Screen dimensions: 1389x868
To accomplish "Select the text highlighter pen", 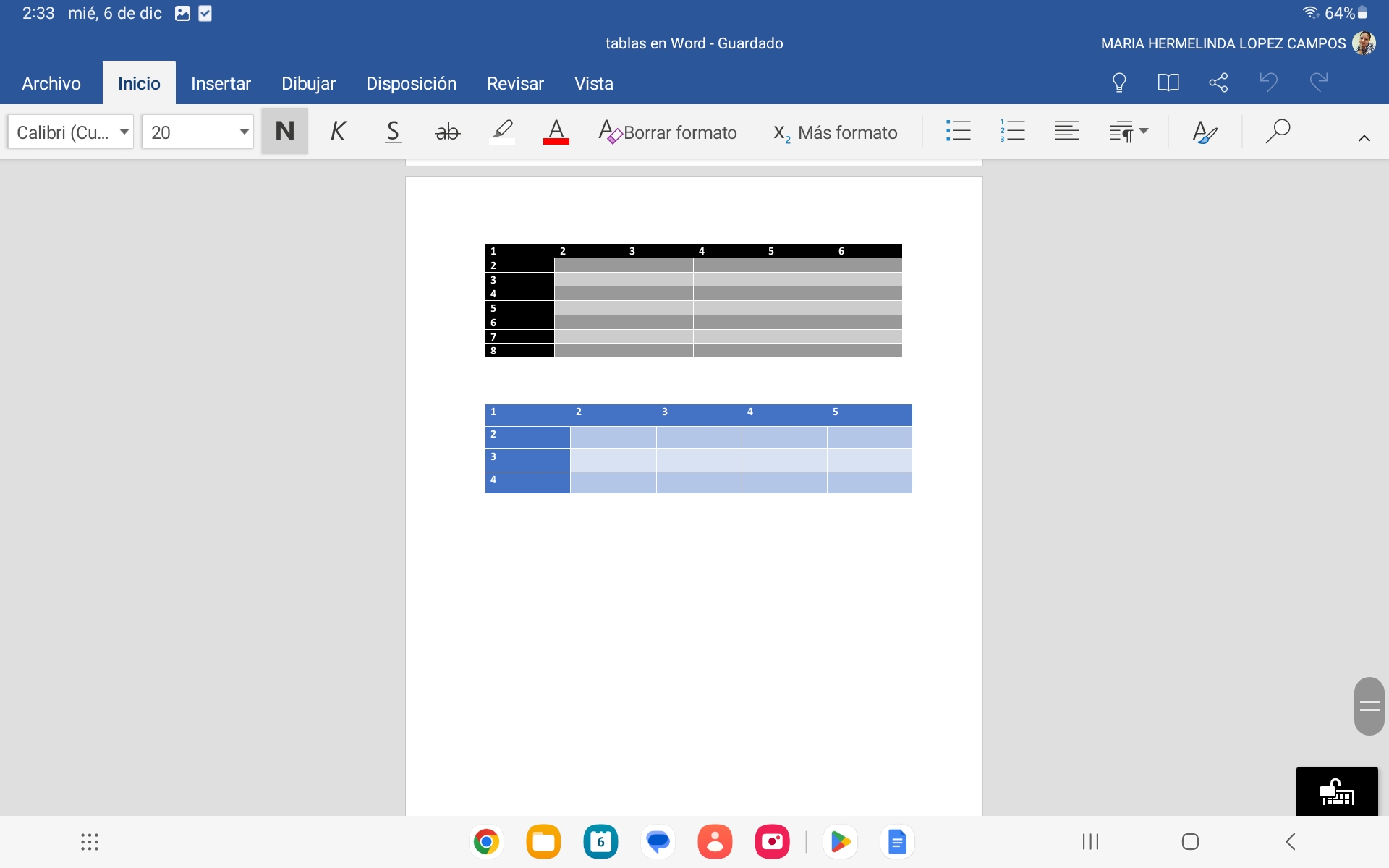I will pos(502,132).
